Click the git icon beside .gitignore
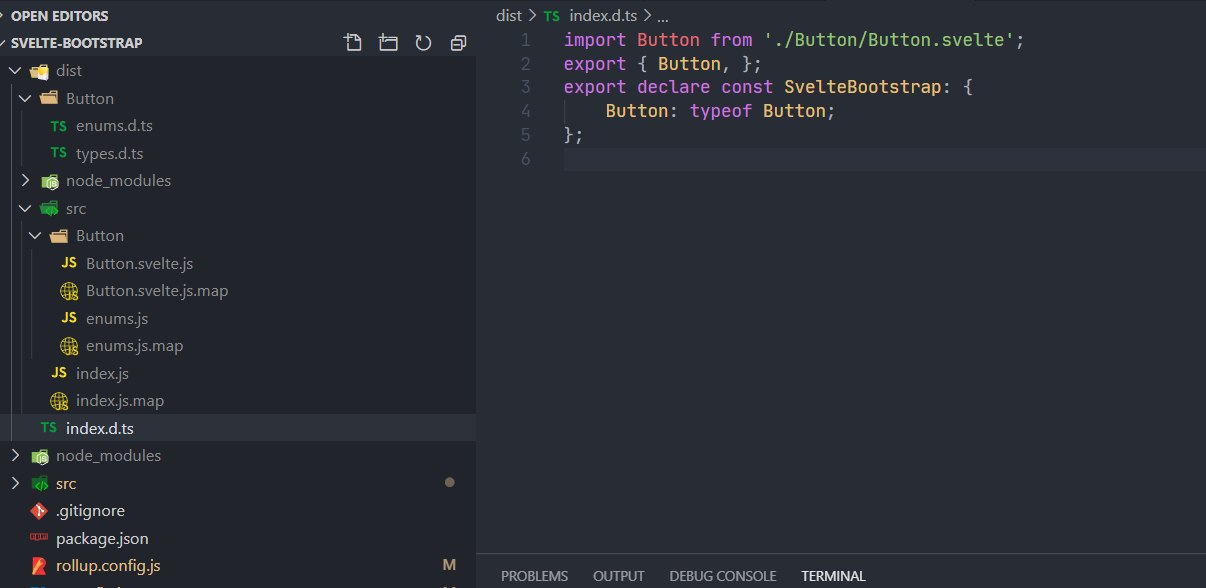 click(x=39, y=511)
